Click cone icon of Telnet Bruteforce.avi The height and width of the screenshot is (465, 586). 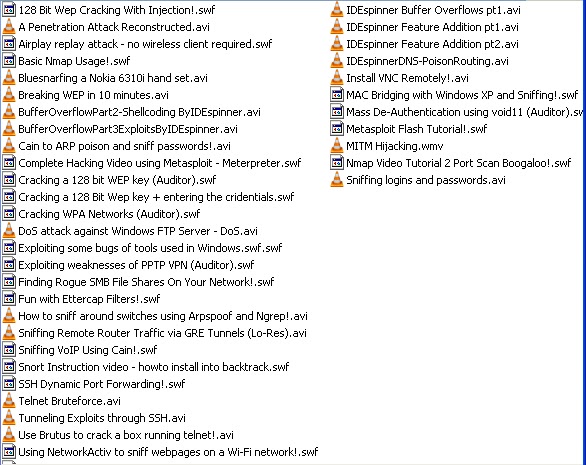[x=9, y=401]
